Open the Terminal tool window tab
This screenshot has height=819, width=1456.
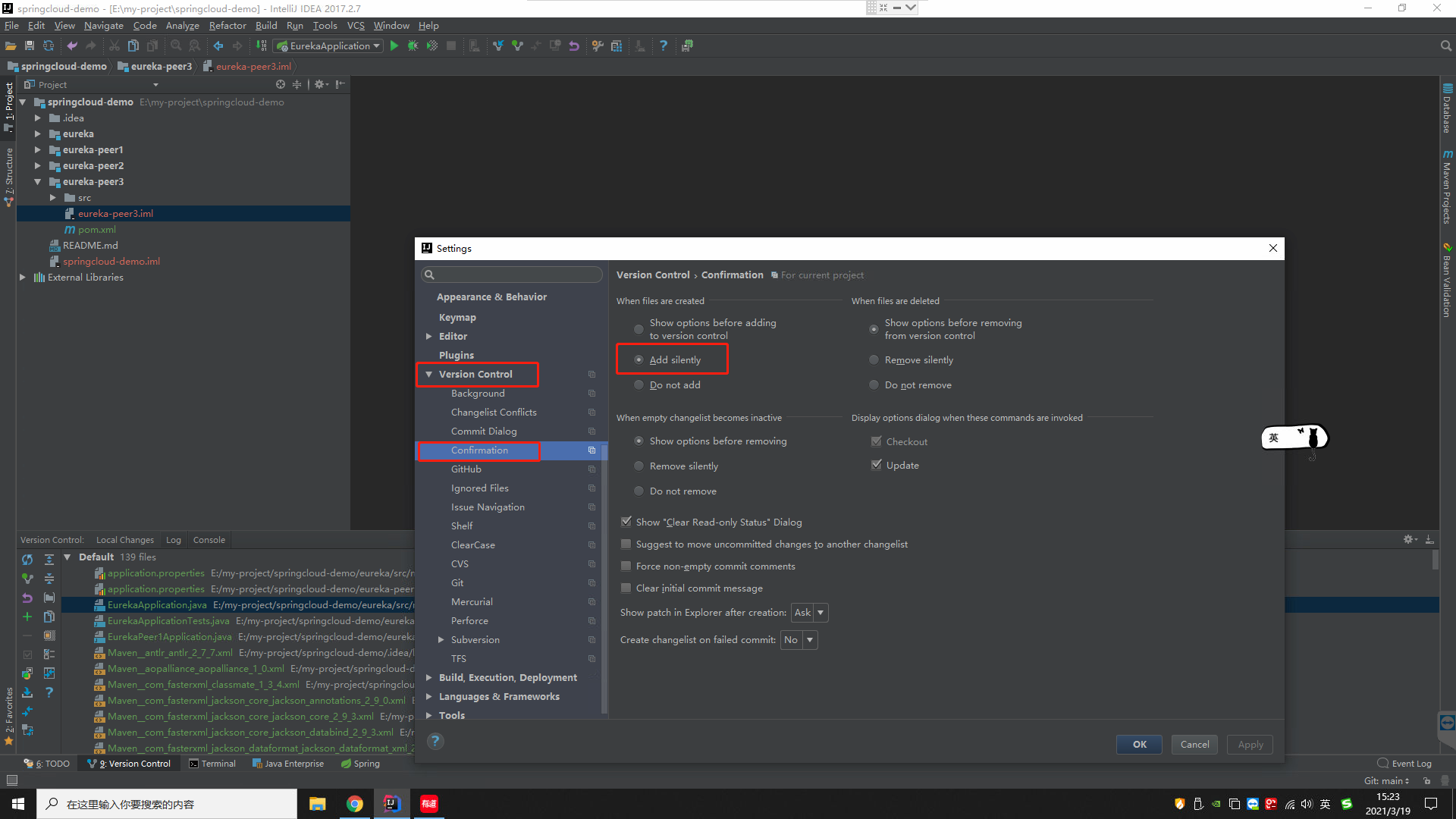tap(212, 764)
